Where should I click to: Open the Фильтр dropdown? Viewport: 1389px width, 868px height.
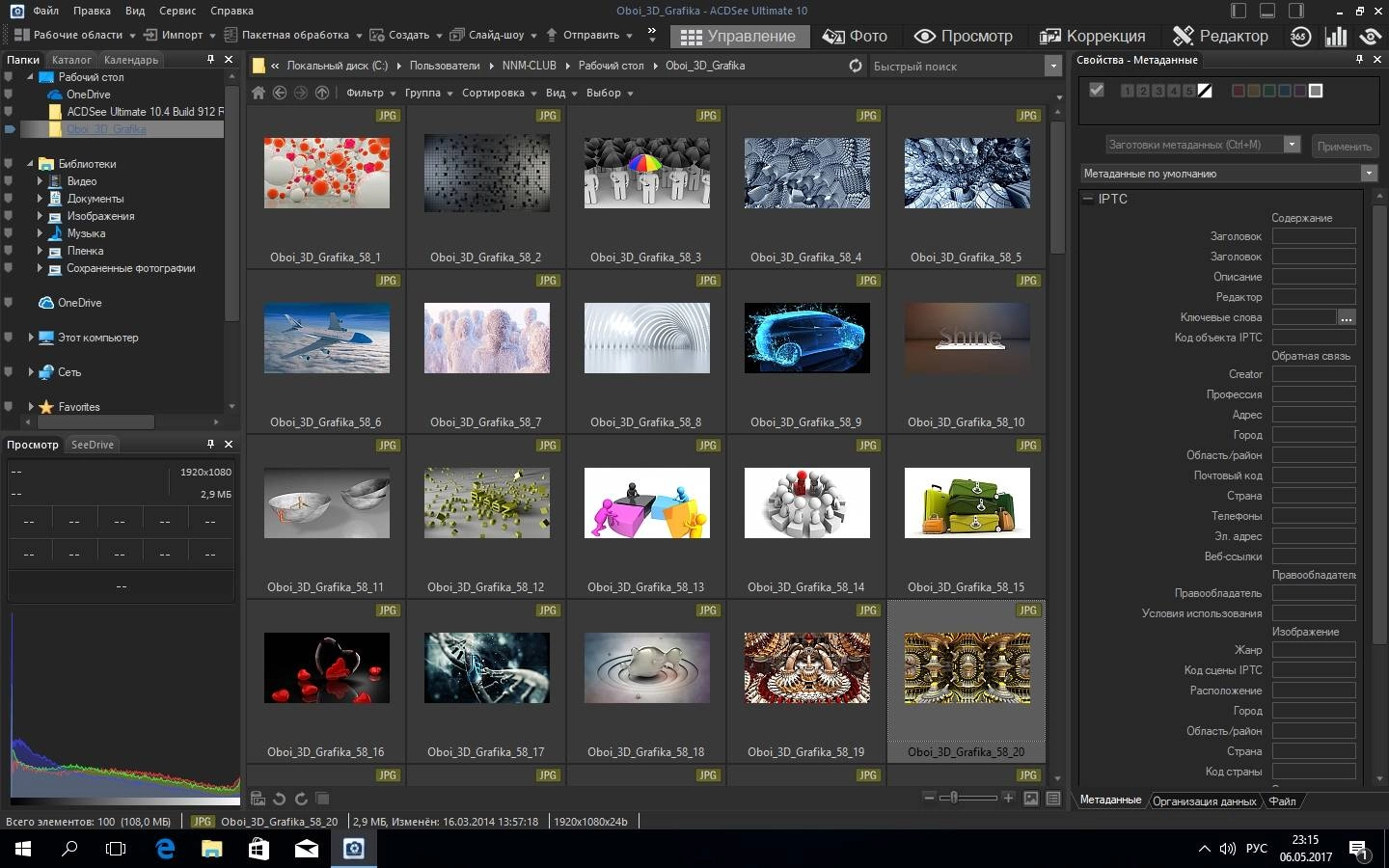pyautogui.click(x=371, y=93)
